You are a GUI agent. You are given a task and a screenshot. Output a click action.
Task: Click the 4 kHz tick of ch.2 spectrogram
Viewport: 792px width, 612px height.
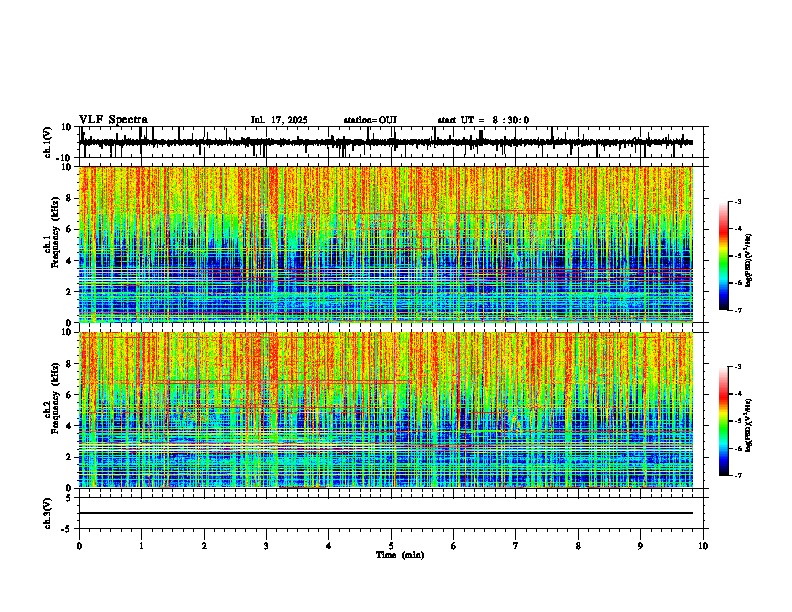pyautogui.click(x=70, y=426)
